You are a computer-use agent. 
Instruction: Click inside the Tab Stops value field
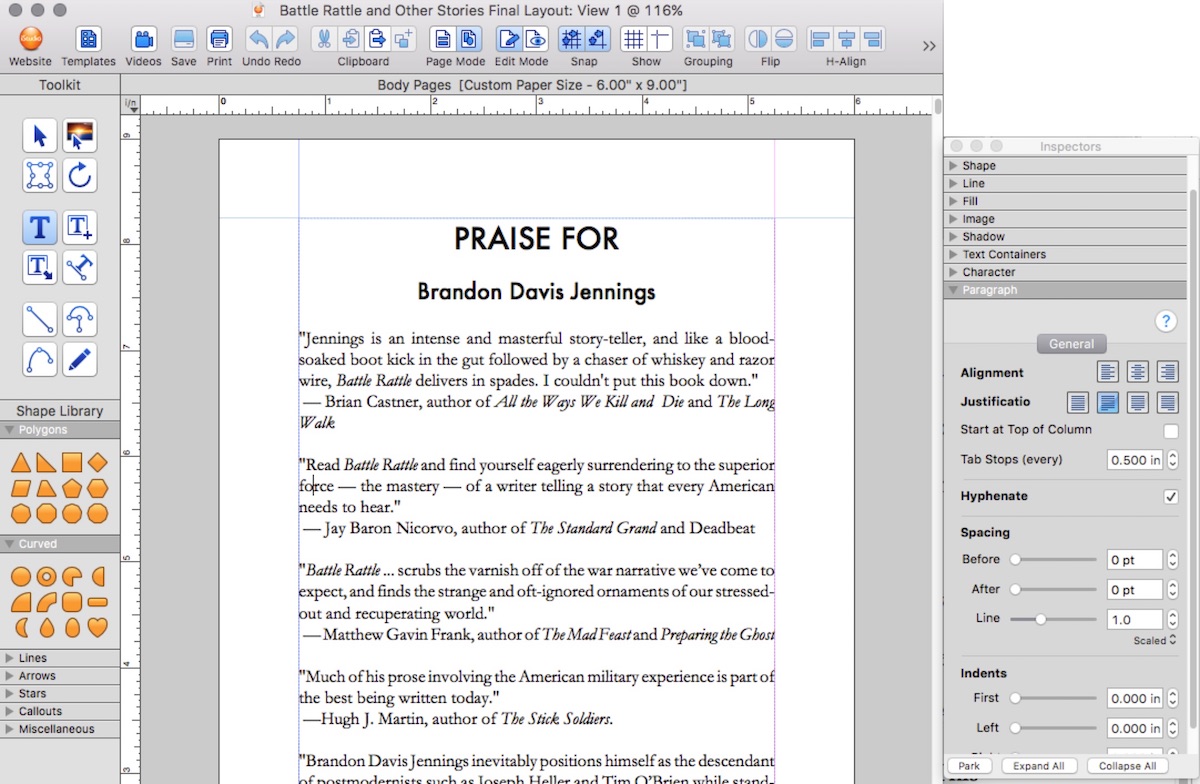(1134, 459)
